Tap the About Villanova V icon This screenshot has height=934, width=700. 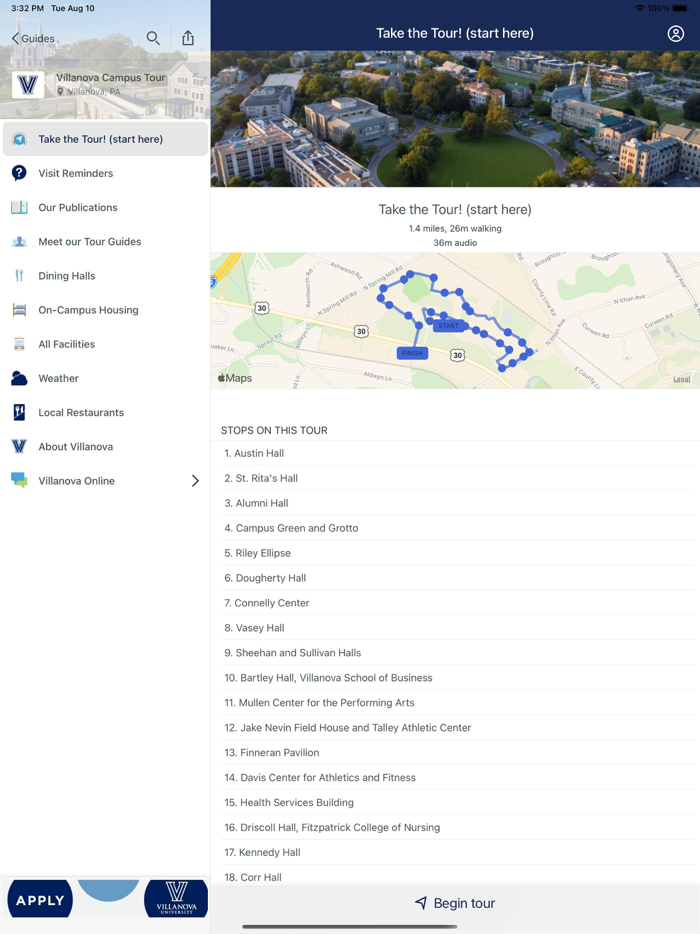click(x=19, y=447)
